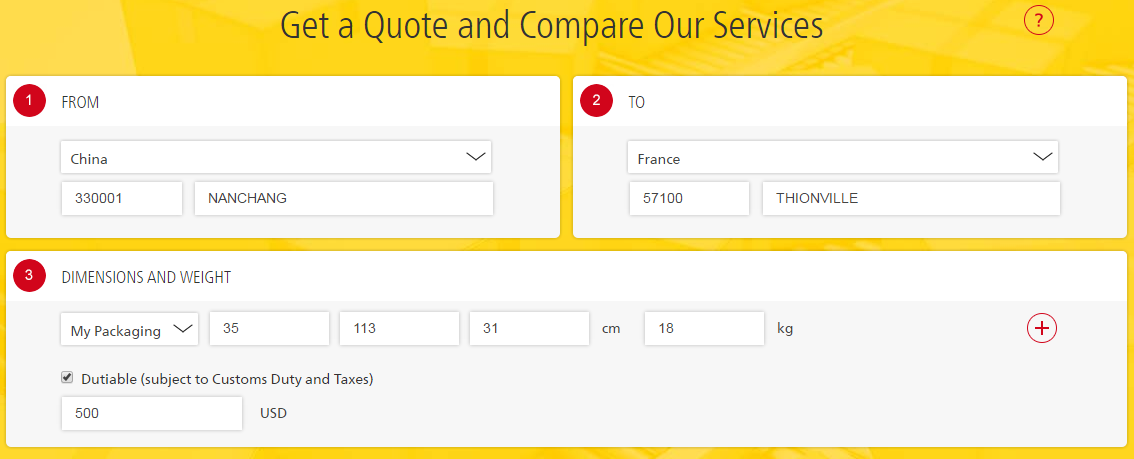Open the help question mark icon
The image size is (1134, 459).
(x=1039, y=19)
